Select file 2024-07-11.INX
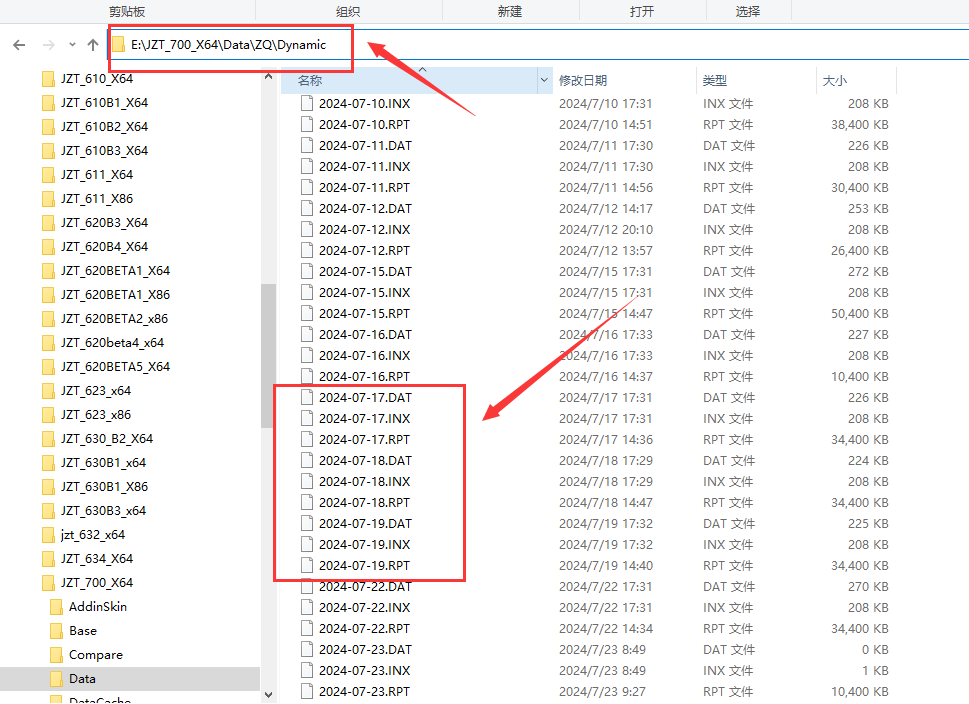Screen dimensions: 969x704 tap(365, 166)
